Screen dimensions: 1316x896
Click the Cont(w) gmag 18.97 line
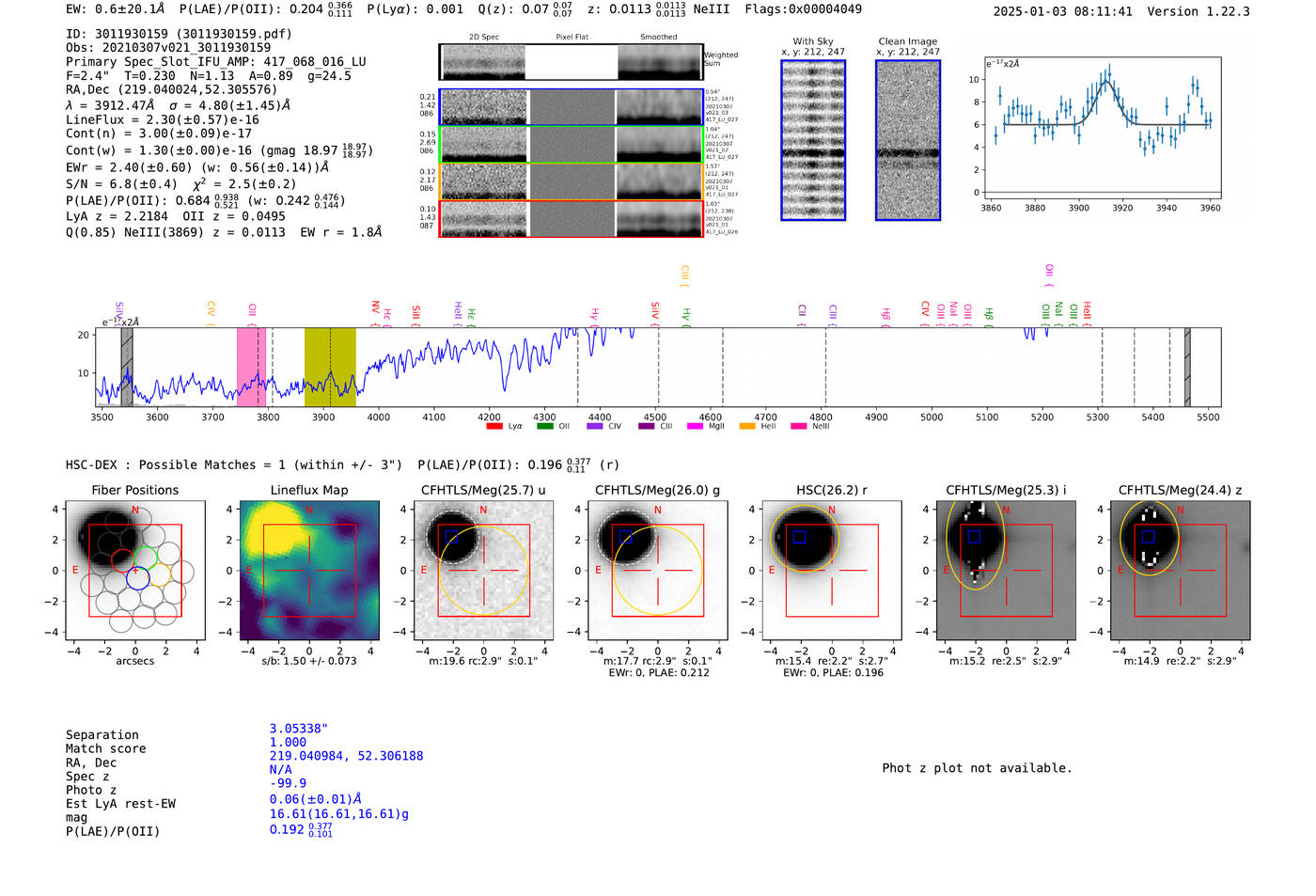[219, 149]
